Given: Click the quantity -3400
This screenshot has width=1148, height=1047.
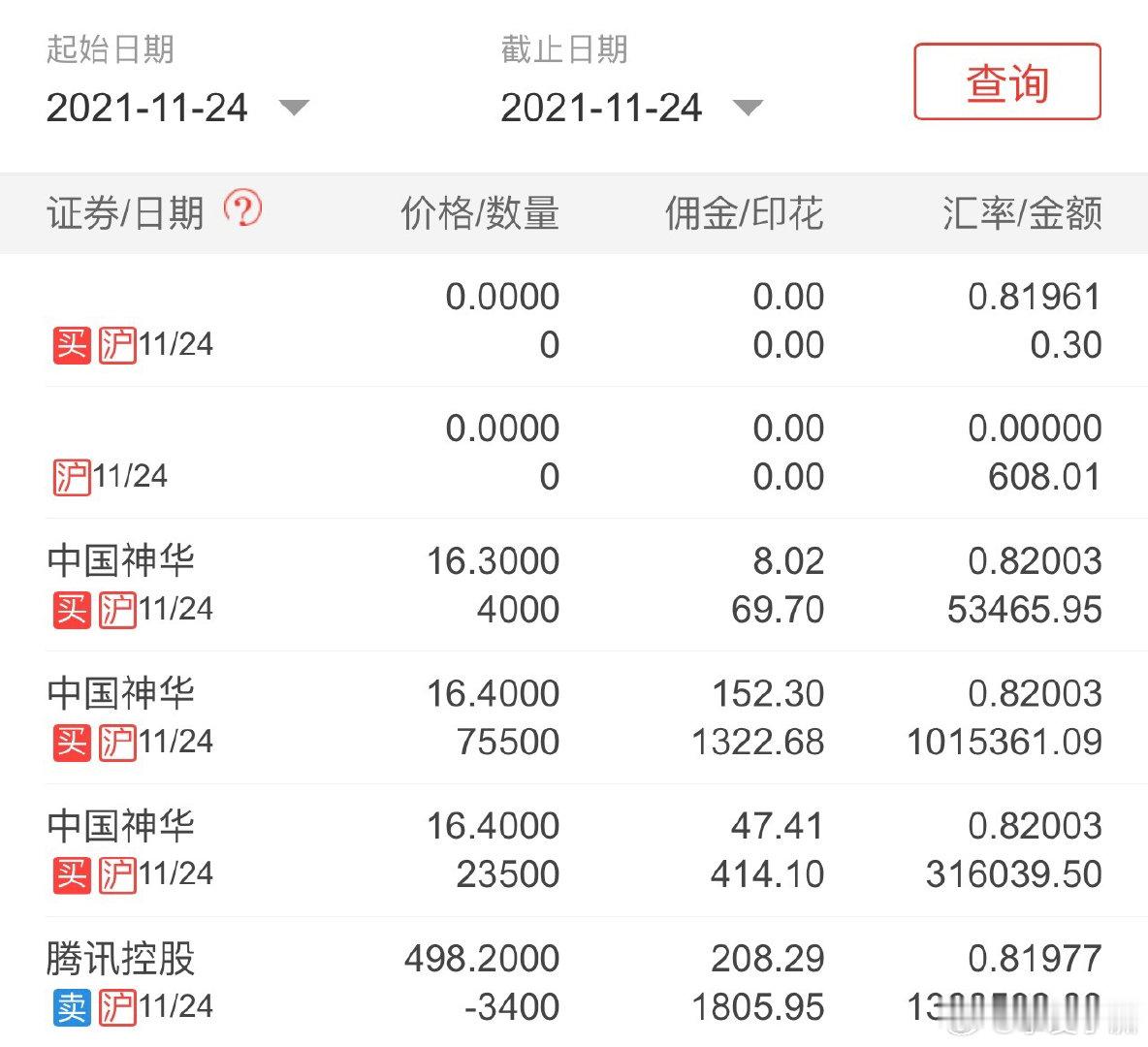Looking at the screenshot, I should click(x=513, y=1007).
